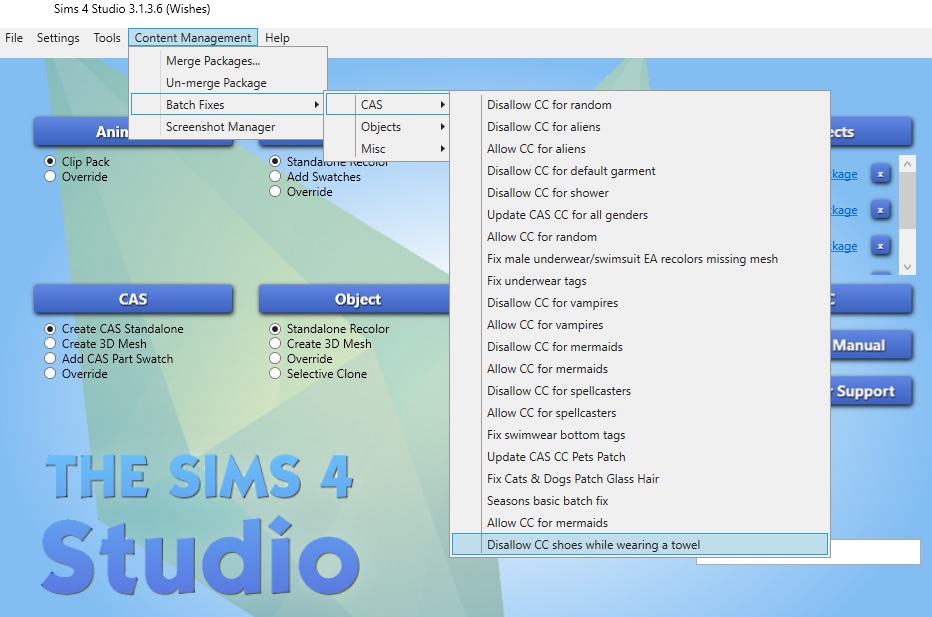This screenshot has height=617, width=932.
Task: Select Override under Clip Pack
Action: 50,177
